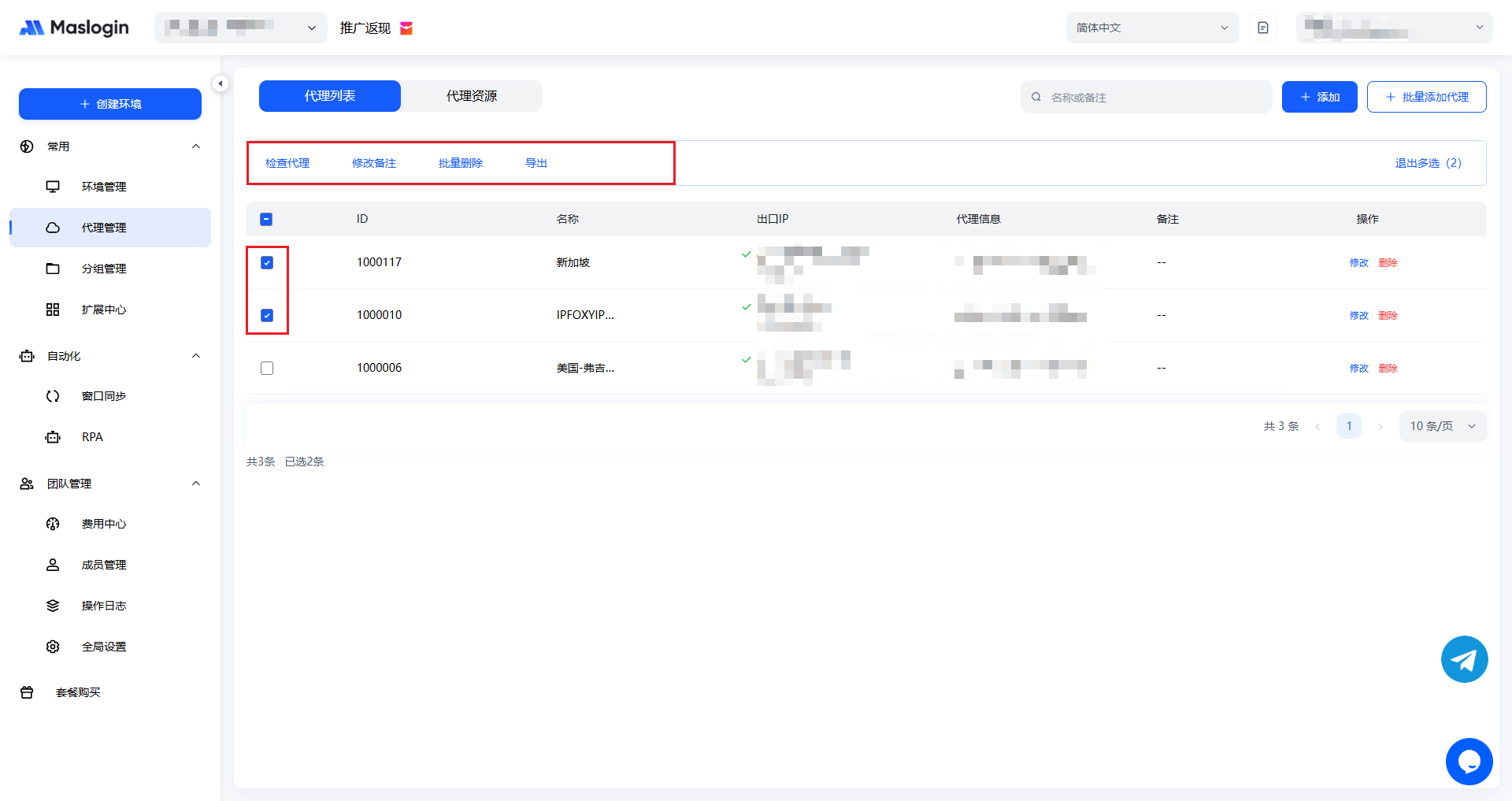Click 删除 for proxy 1000010
Viewport: 1512px width, 801px height.
(x=1388, y=315)
